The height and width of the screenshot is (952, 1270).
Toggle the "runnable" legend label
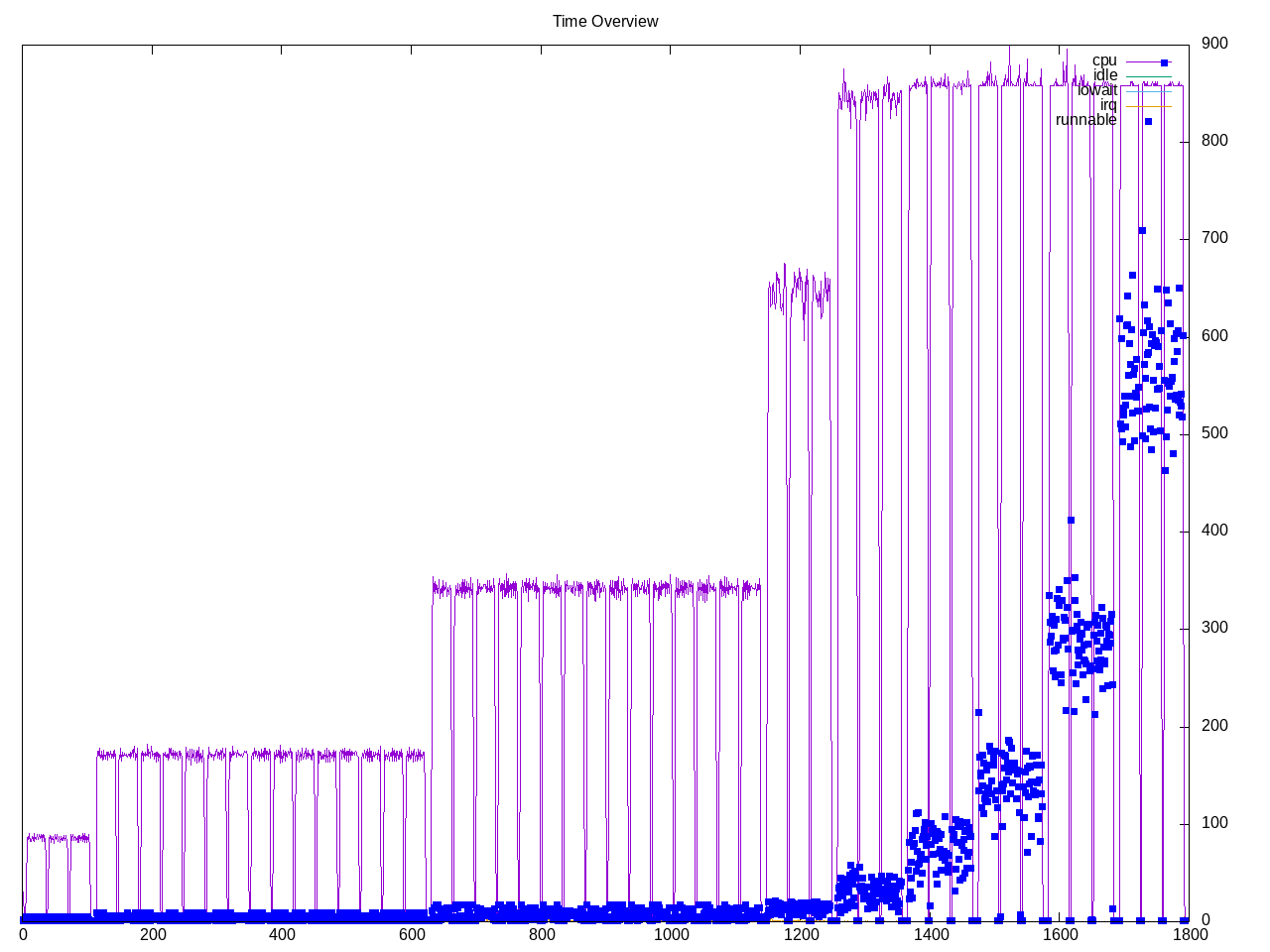click(x=1085, y=120)
